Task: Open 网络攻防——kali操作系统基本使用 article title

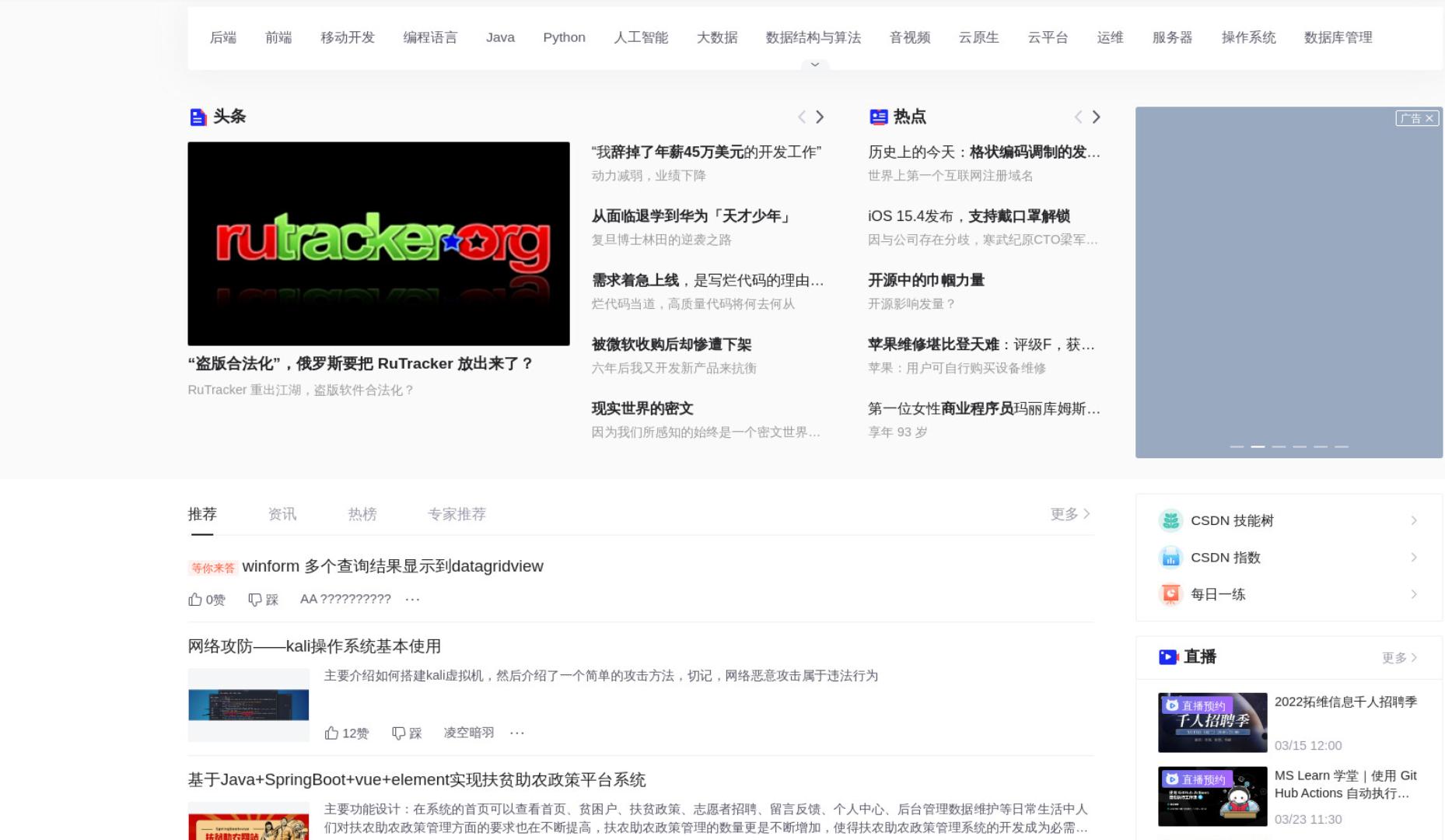Action: coord(314,646)
